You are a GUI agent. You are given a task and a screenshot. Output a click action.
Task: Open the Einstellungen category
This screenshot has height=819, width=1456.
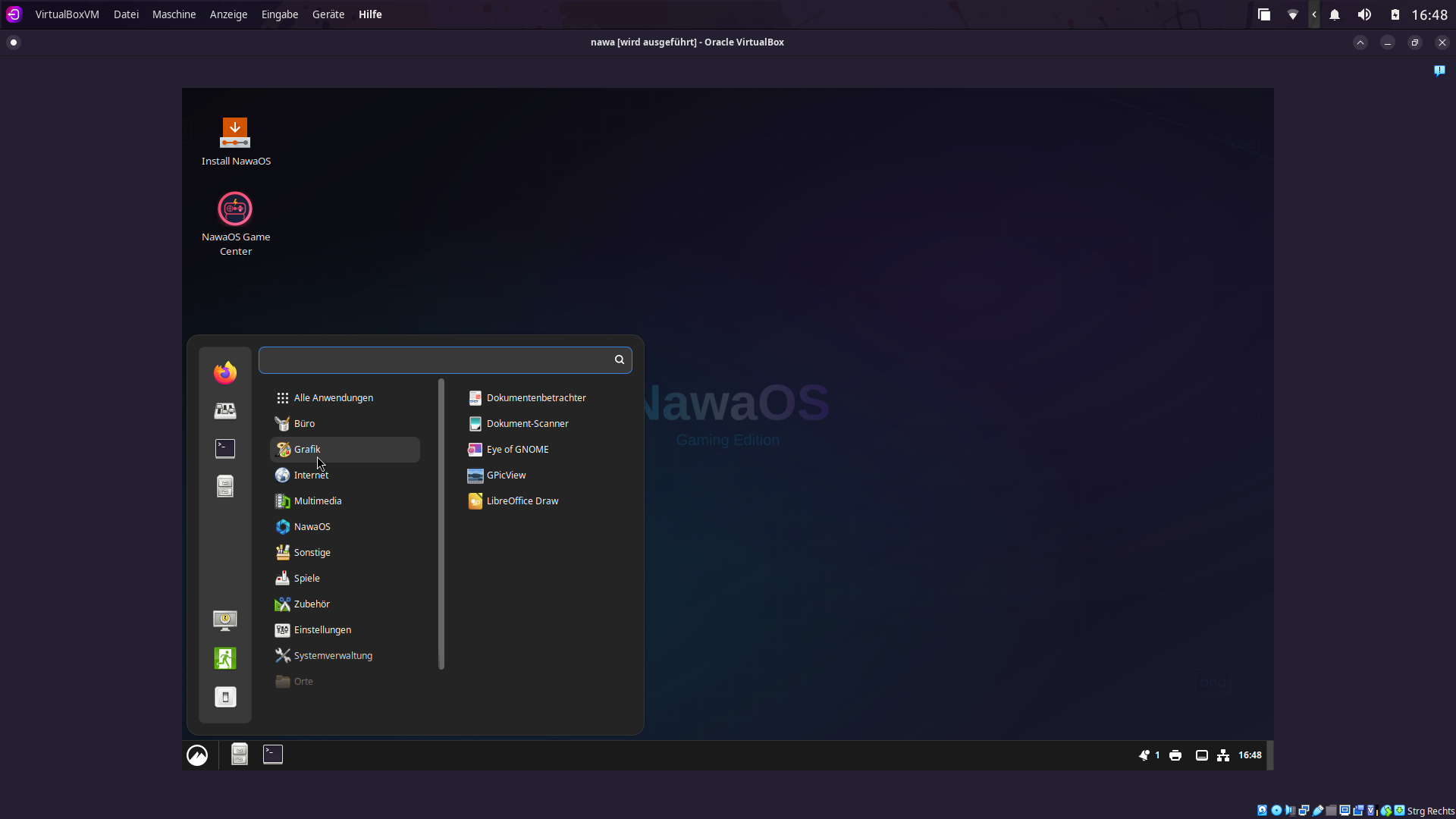pyautogui.click(x=322, y=629)
